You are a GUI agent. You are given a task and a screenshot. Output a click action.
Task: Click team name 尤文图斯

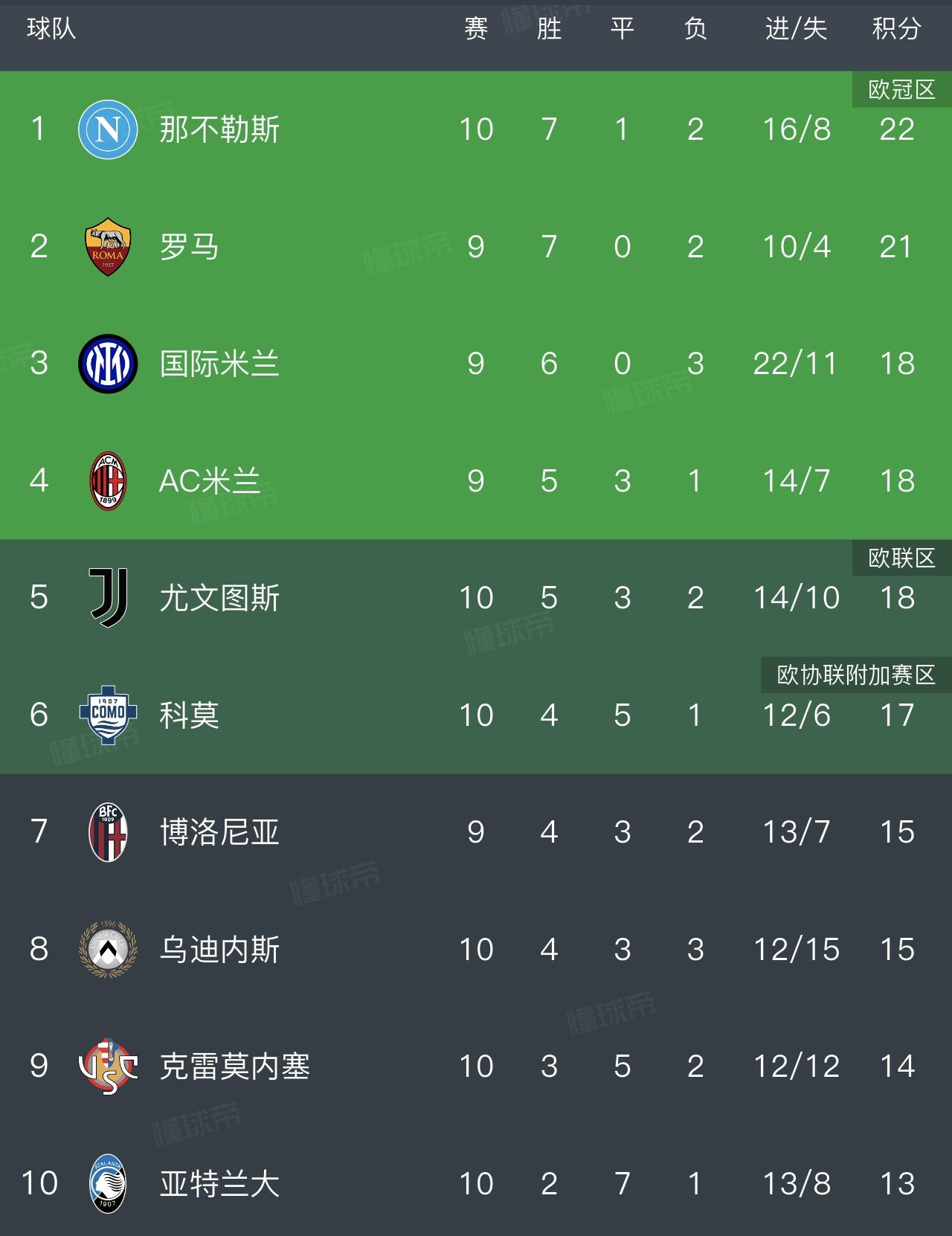coord(219,598)
